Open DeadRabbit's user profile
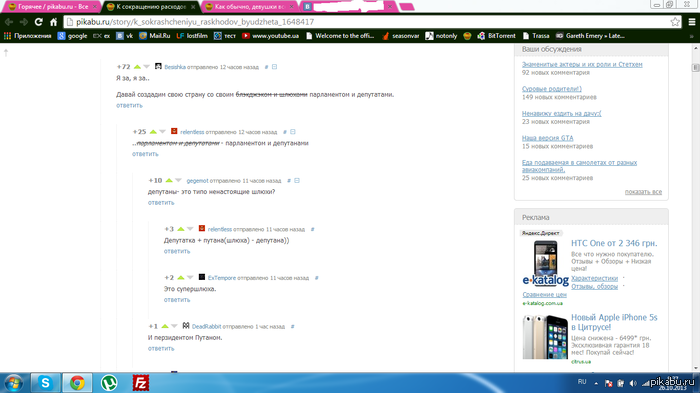Viewport: 700px width, 393px height. pyautogui.click(x=206, y=326)
